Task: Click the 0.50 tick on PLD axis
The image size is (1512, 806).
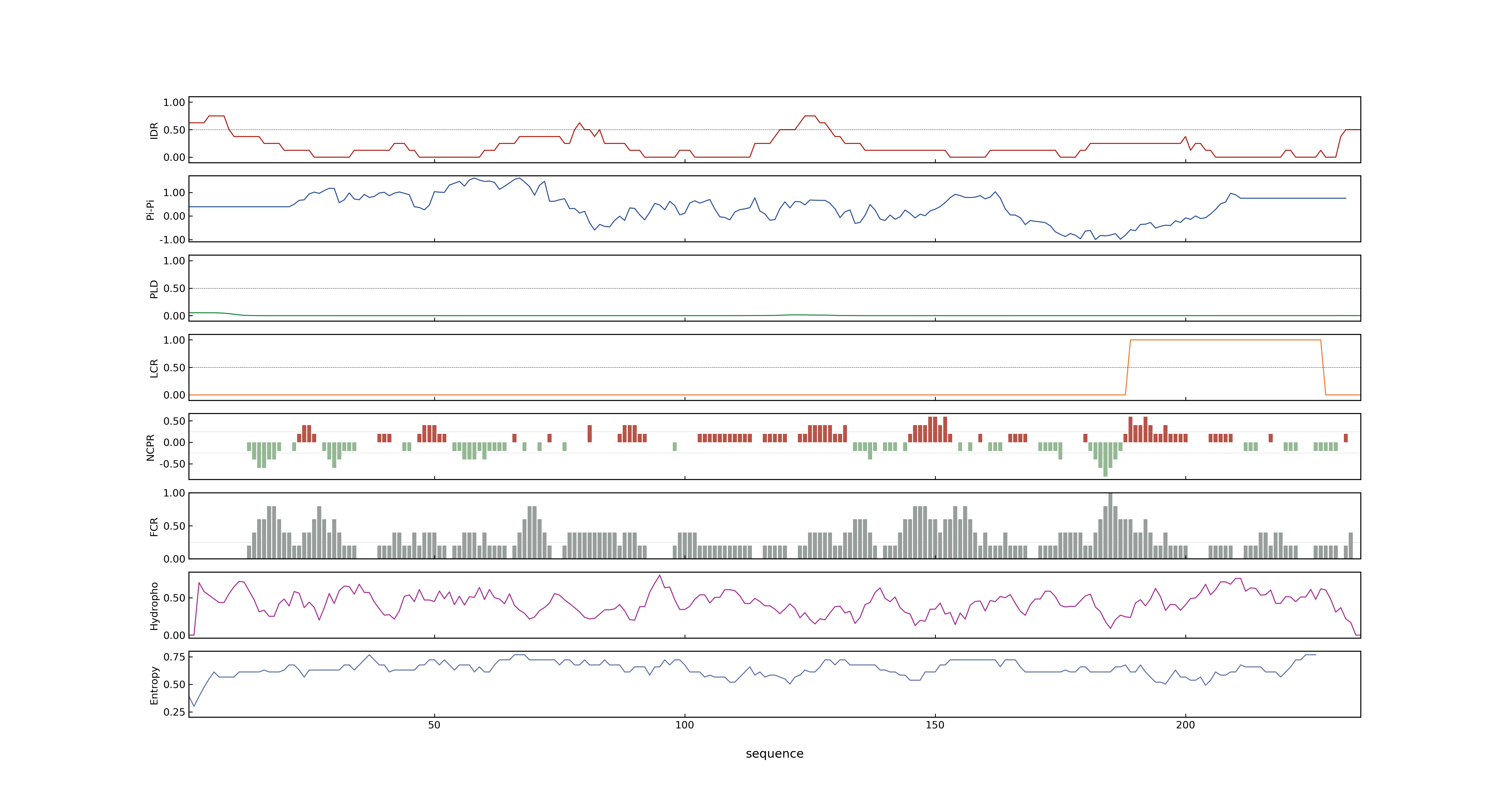Action: 174,288
